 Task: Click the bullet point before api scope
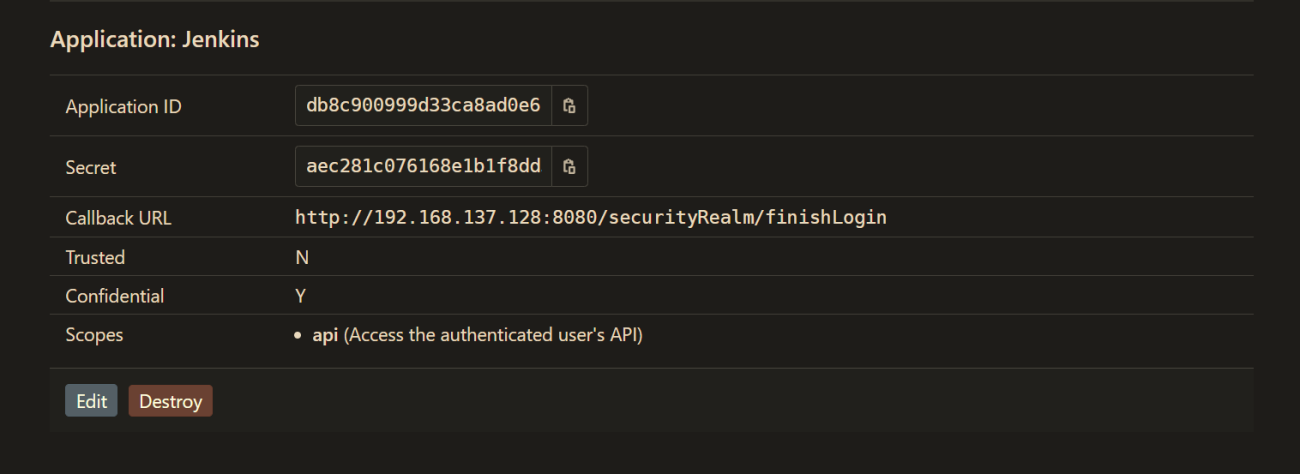[x=298, y=336]
